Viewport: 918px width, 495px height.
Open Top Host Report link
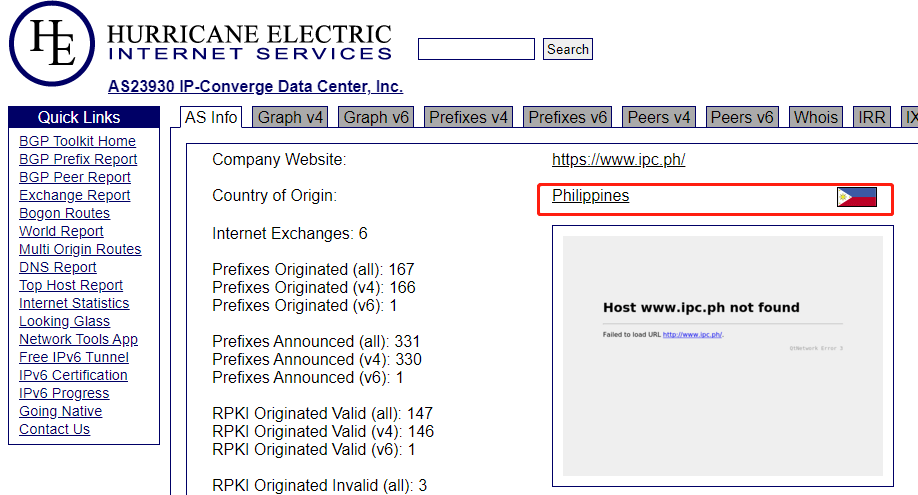point(71,285)
